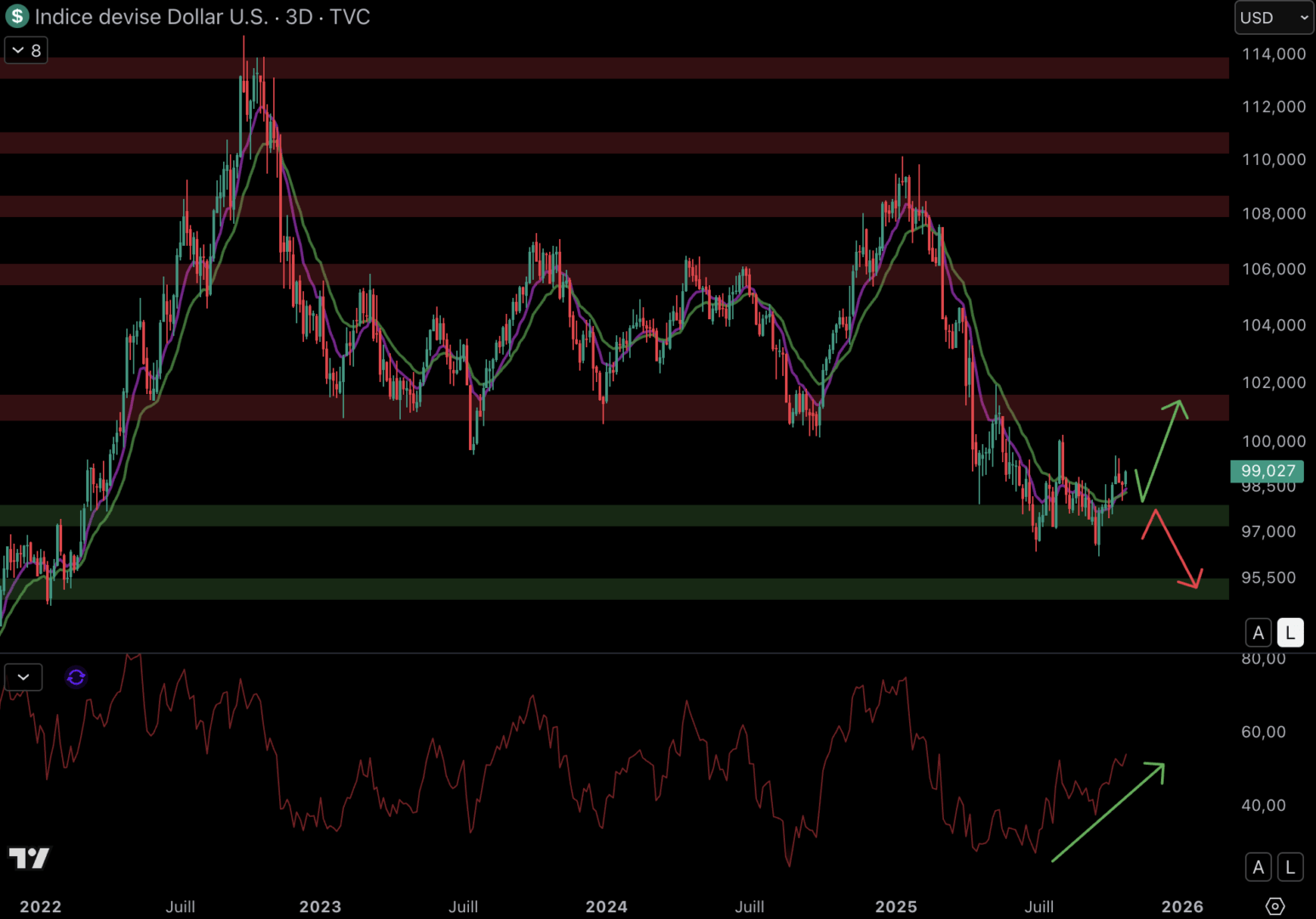The height and width of the screenshot is (919, 1316).
Task: Click the current price label 99,027
Action: tap(1267, 471)
